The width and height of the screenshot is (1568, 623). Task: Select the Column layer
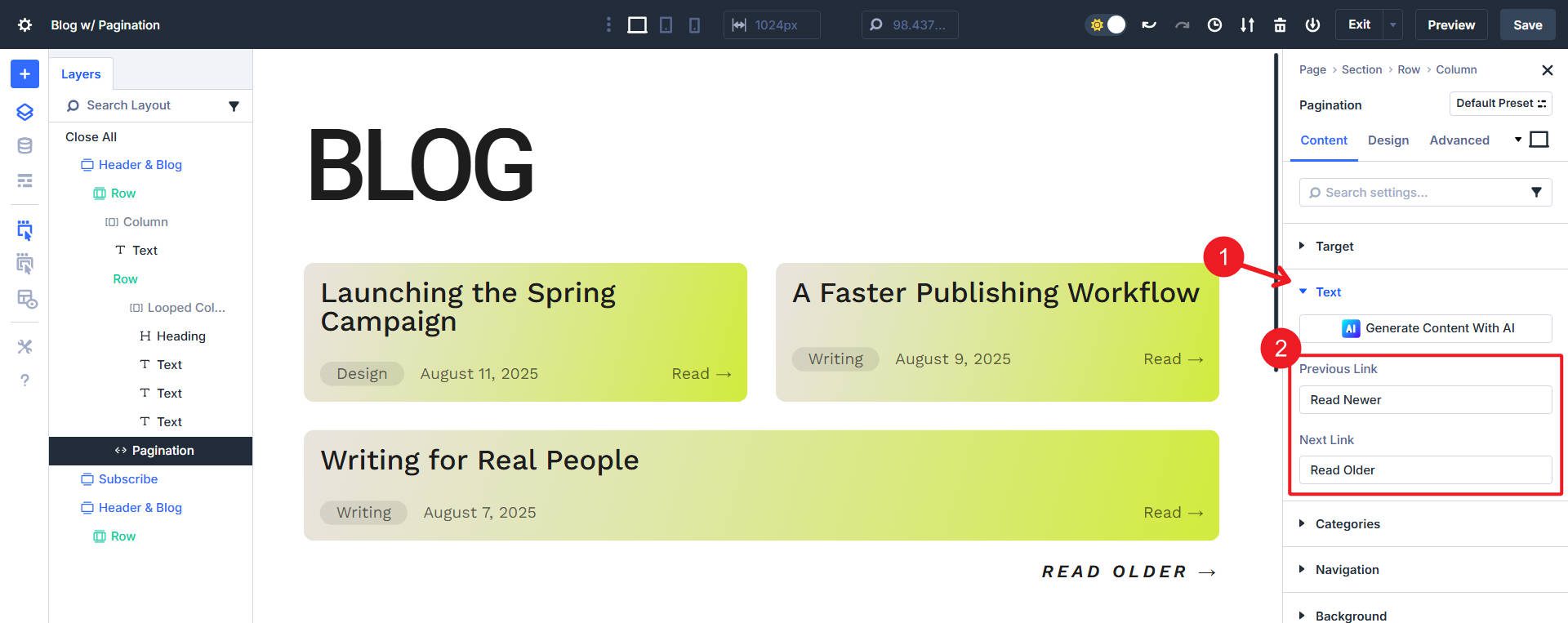click(x=136, y=222)
